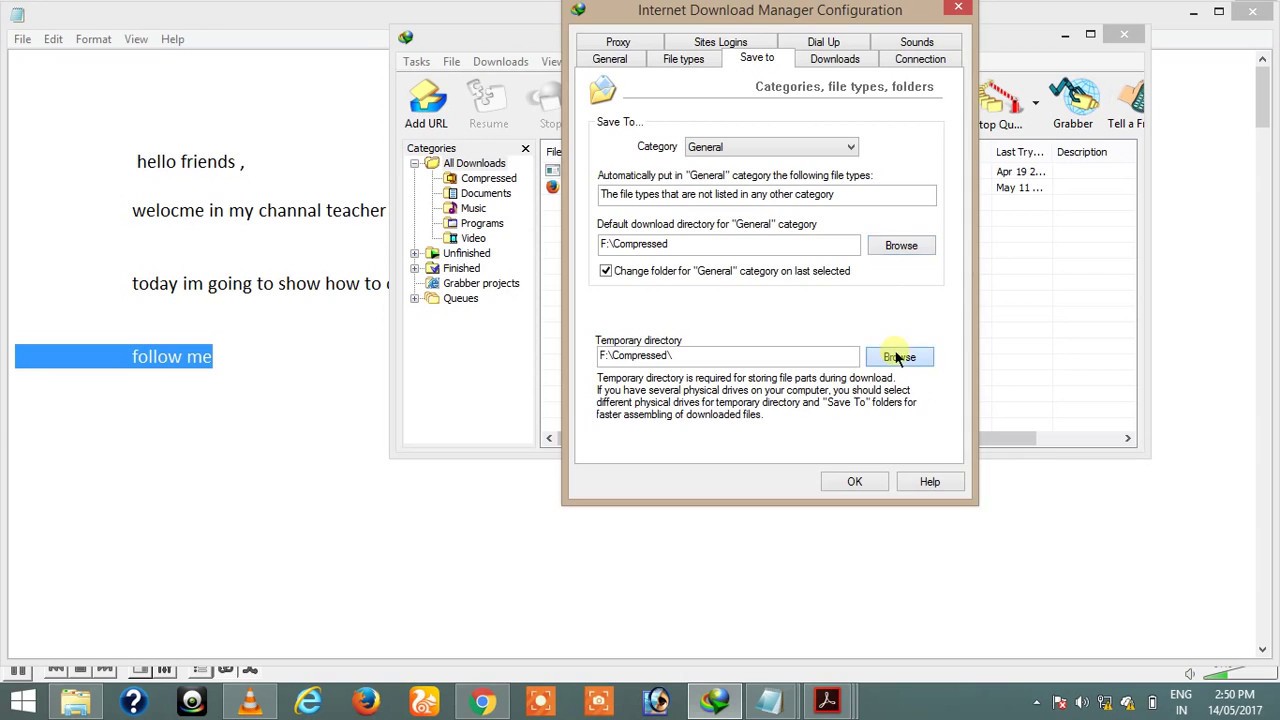
Task: Show hidden tray icons arrow
Action: (1036, 702)
